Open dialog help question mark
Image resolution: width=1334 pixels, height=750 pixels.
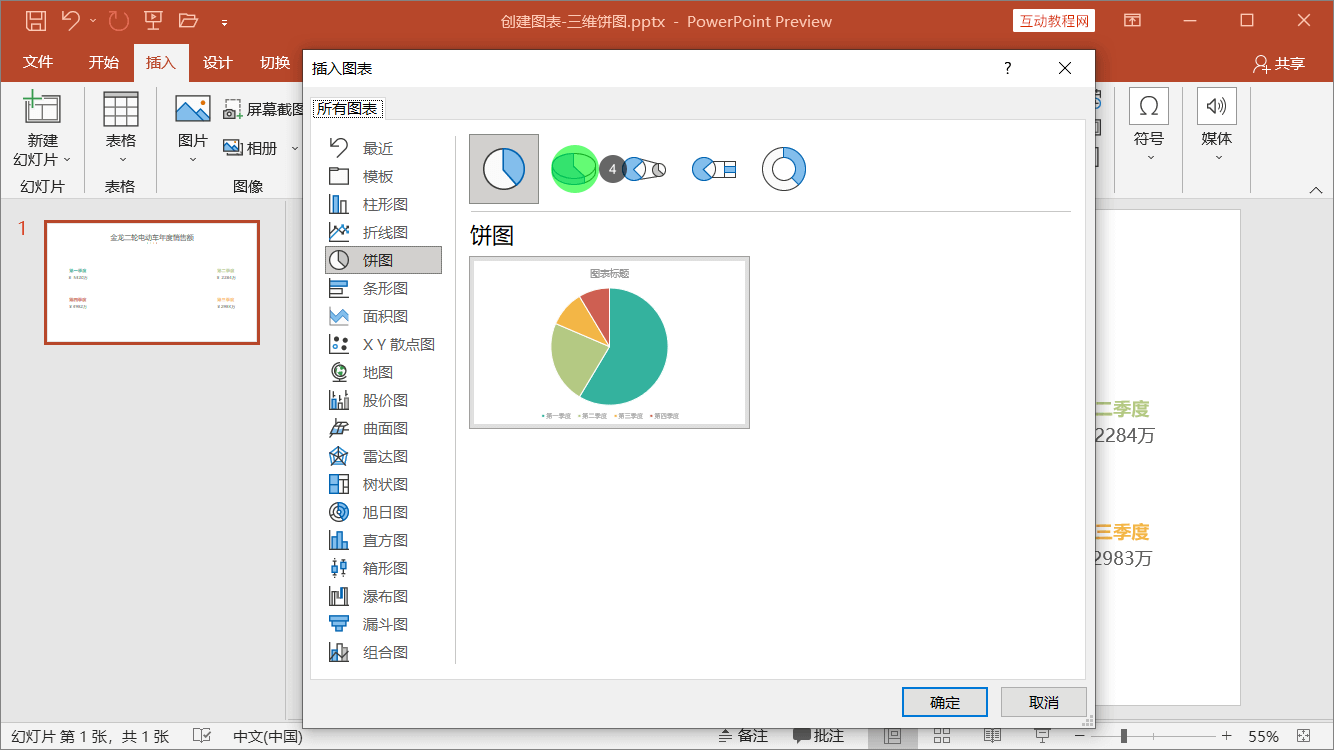[x=1007, y=68]
